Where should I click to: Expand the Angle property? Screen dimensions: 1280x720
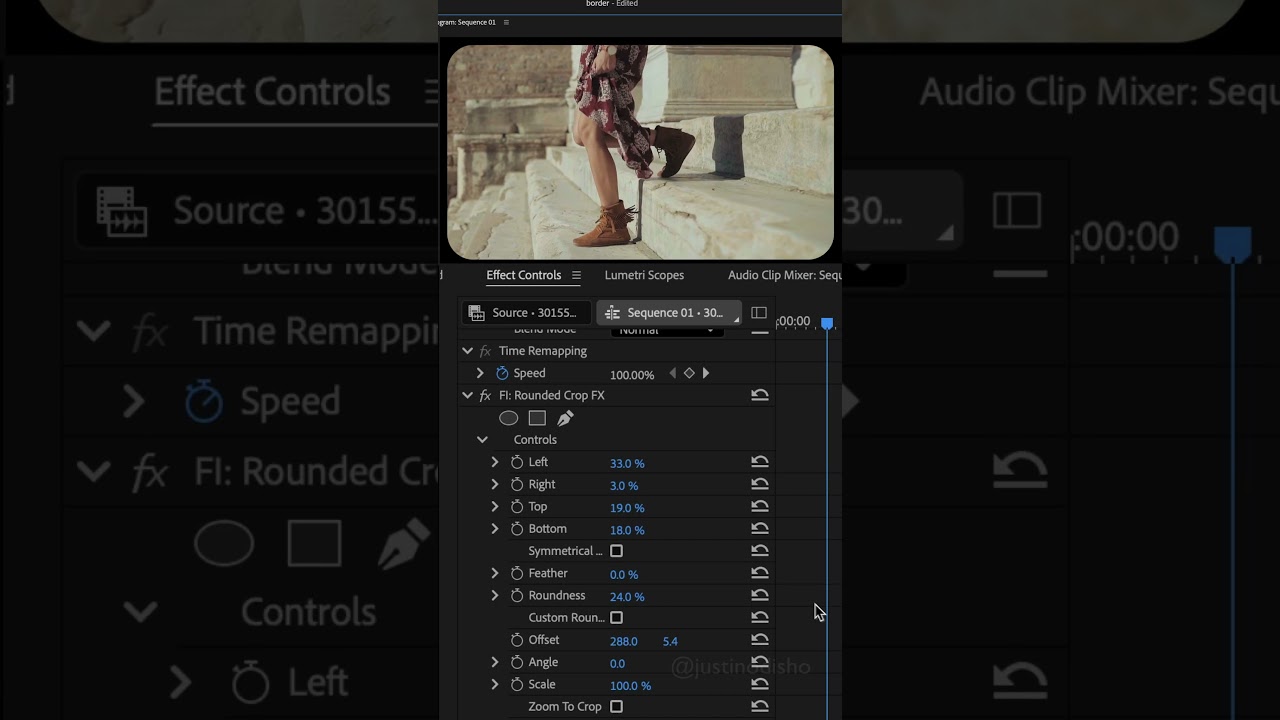tap(494, 662)
